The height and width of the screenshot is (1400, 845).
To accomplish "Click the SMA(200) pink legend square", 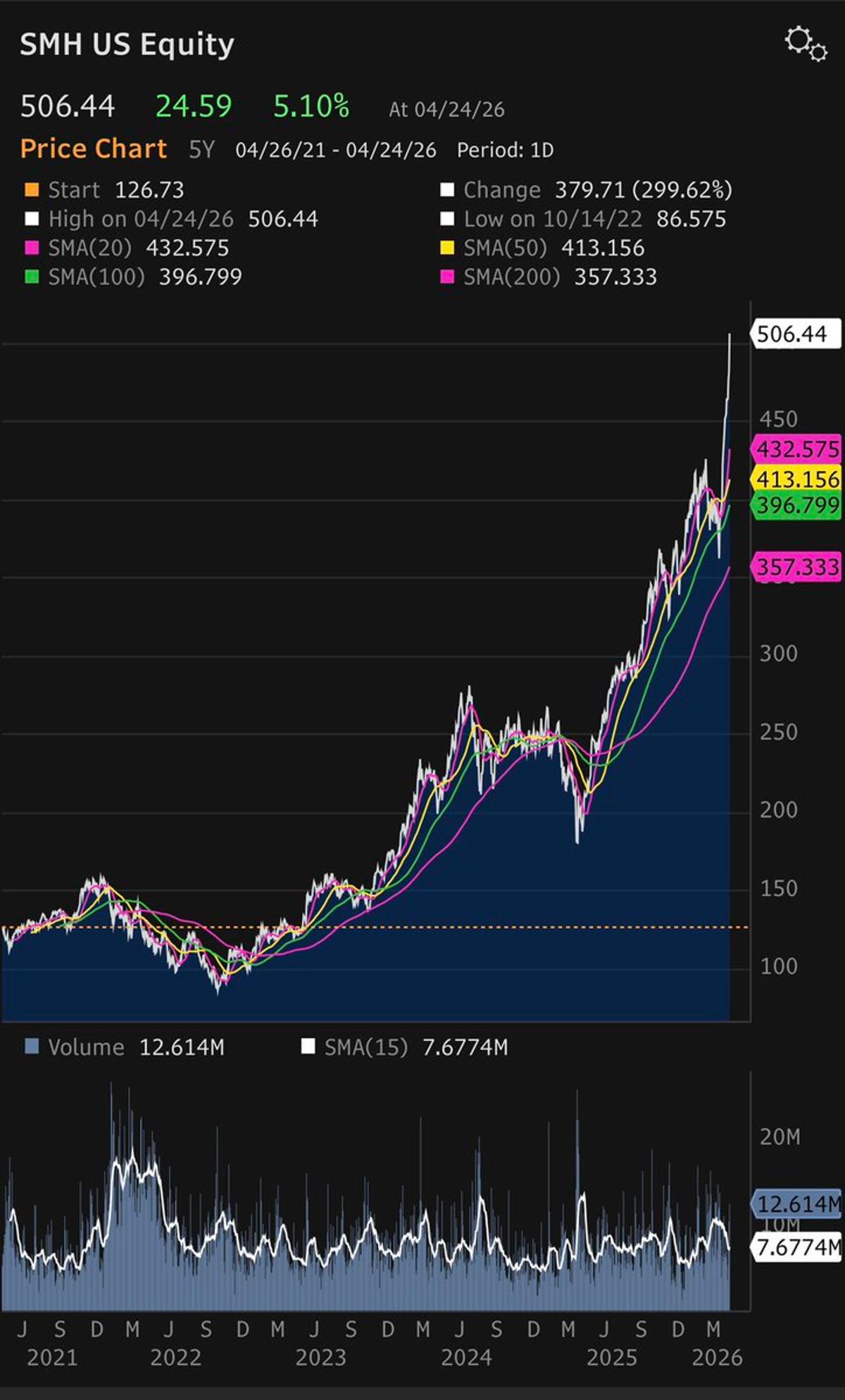I will click(x=447, y=277).
